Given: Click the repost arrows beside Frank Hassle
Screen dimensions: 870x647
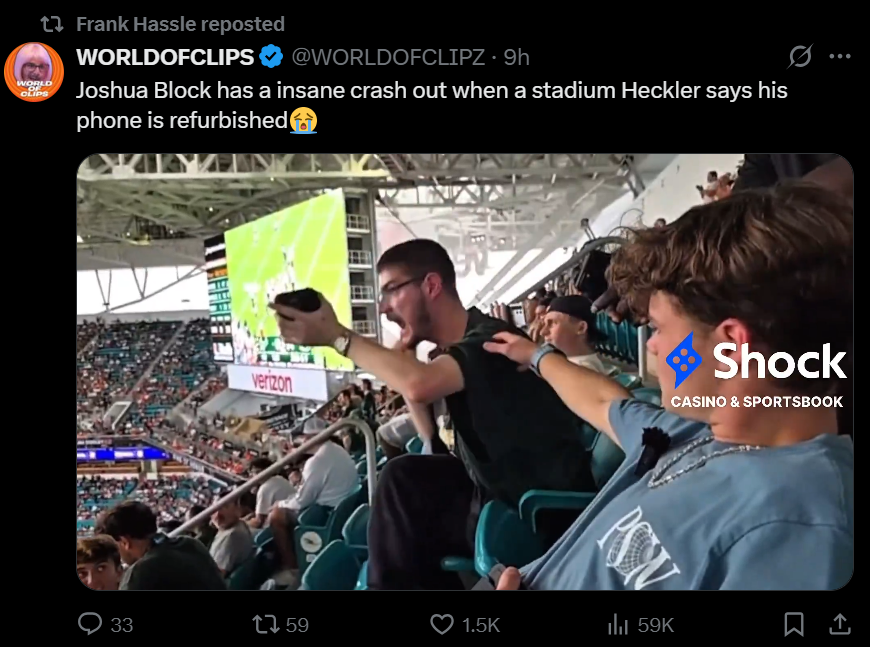Looking at the screenshot, I should click(52, 24).
